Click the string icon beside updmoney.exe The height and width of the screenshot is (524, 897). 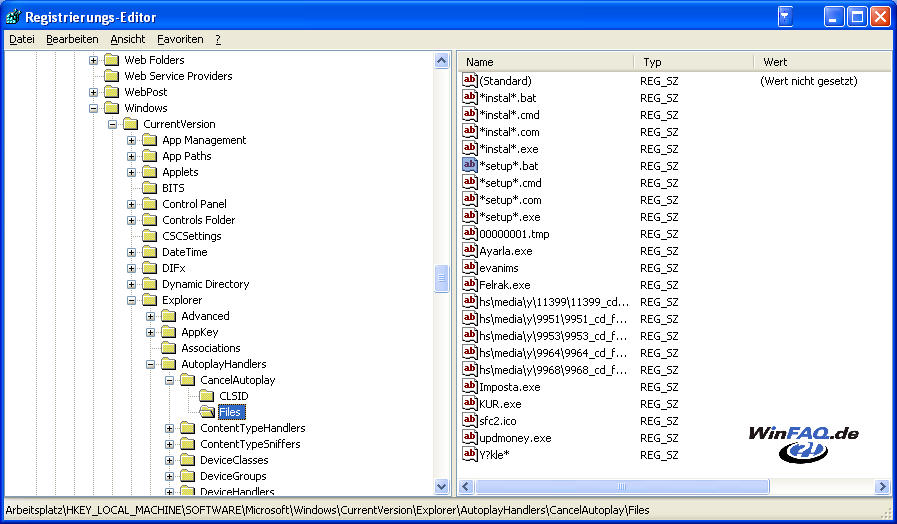tap(470, 437)
